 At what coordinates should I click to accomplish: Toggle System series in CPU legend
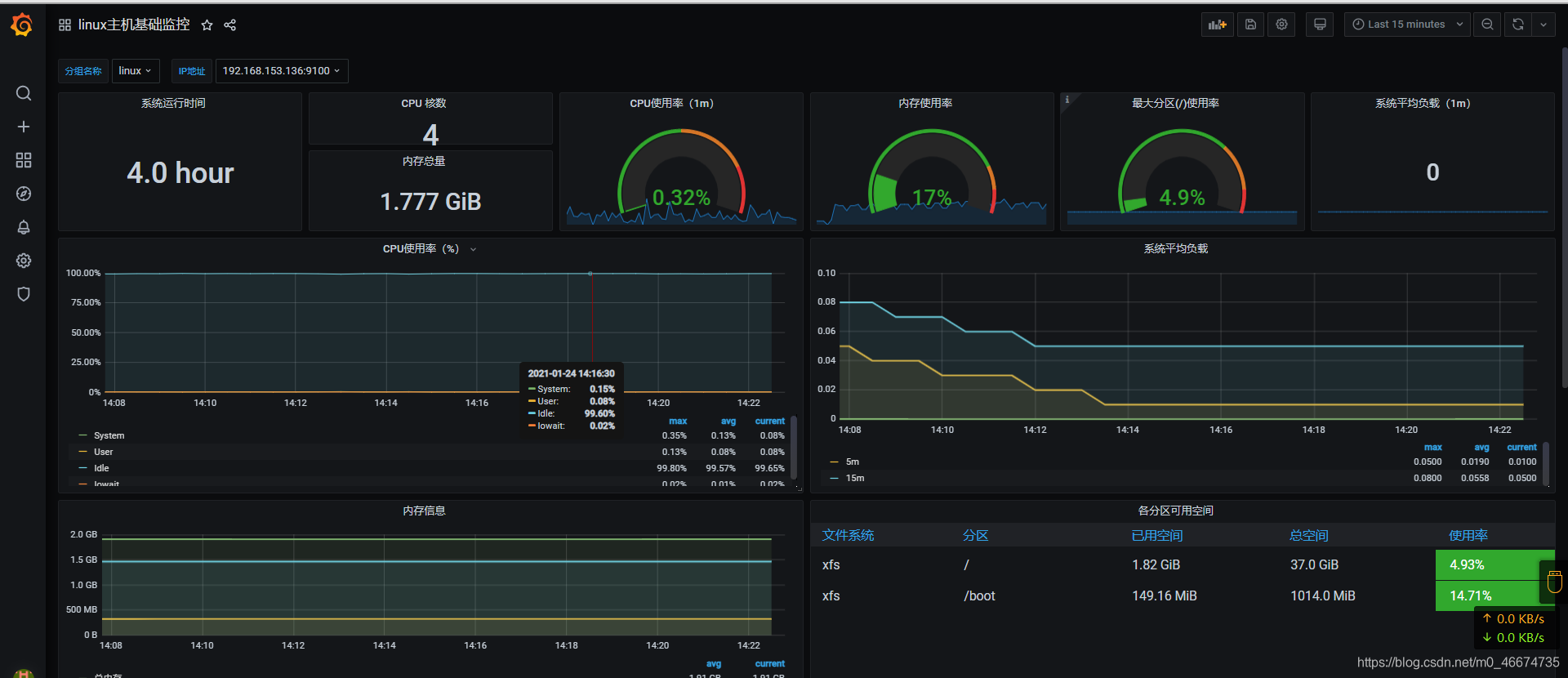[x=109, y=436]
